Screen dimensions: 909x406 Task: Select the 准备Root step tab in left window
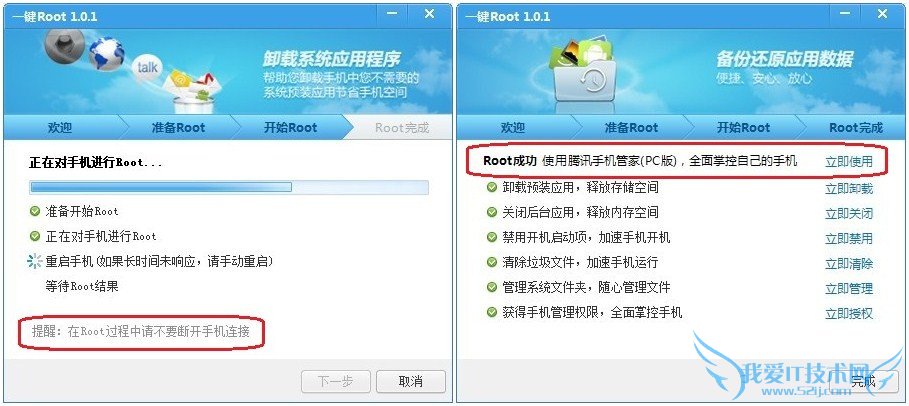coord(179,128)
